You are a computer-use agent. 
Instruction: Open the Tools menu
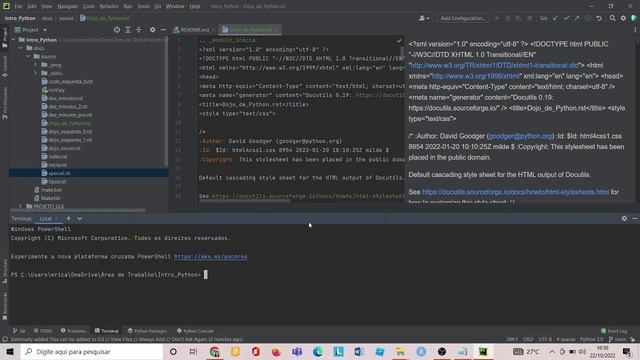143,6
